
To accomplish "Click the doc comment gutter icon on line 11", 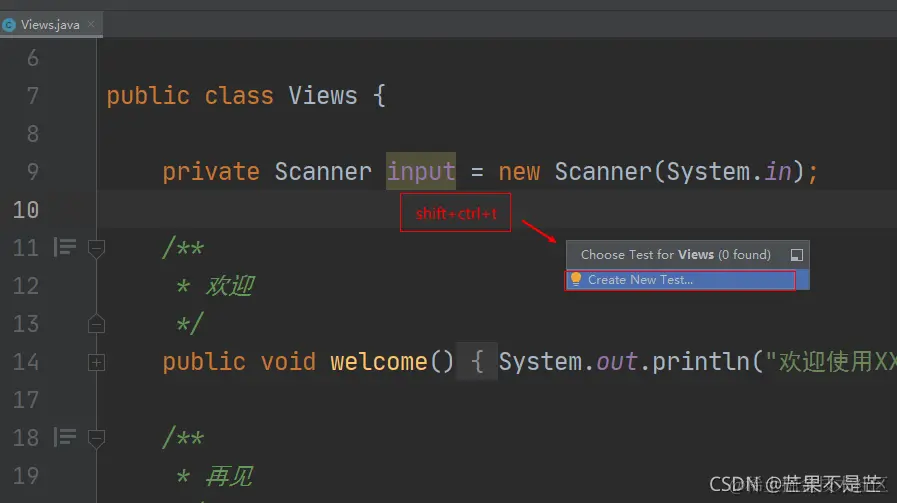I will point(65,247).
